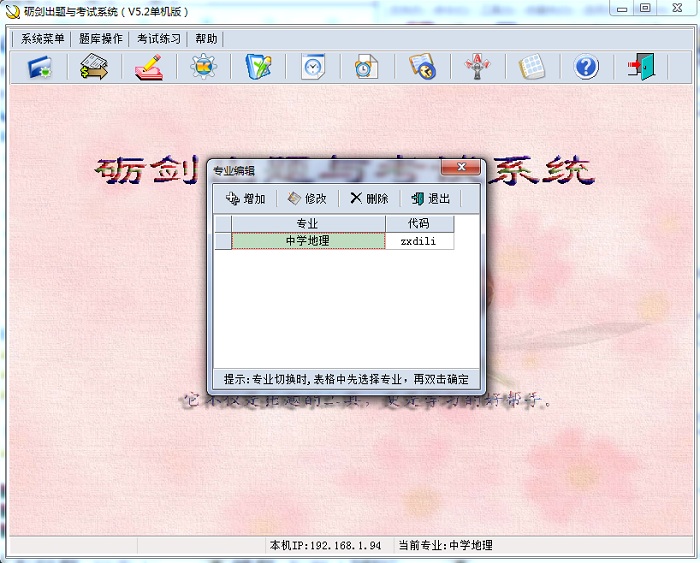Viewport: 700px width, 563px height.
Task: Click 删除 to delete the selected major
Action: (369, 199)
